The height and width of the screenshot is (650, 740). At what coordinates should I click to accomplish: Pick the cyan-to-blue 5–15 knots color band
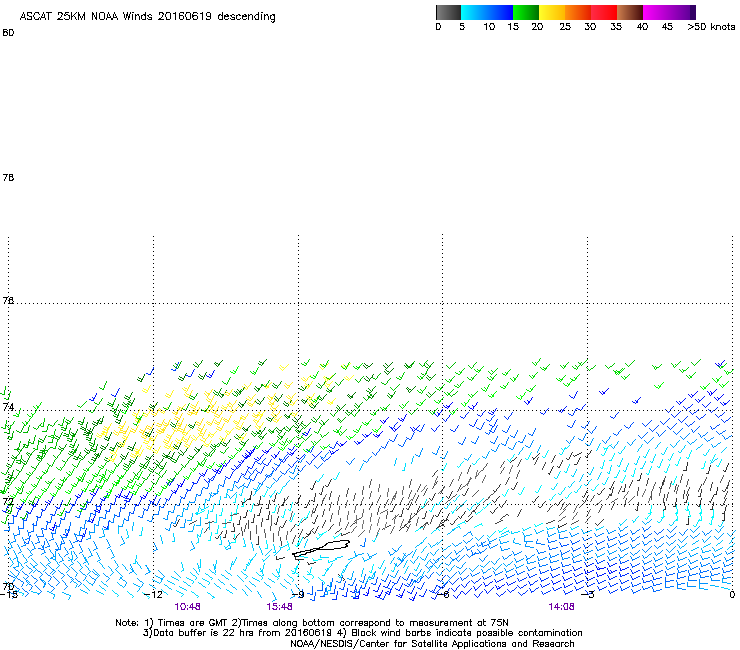tap(487, 12)
